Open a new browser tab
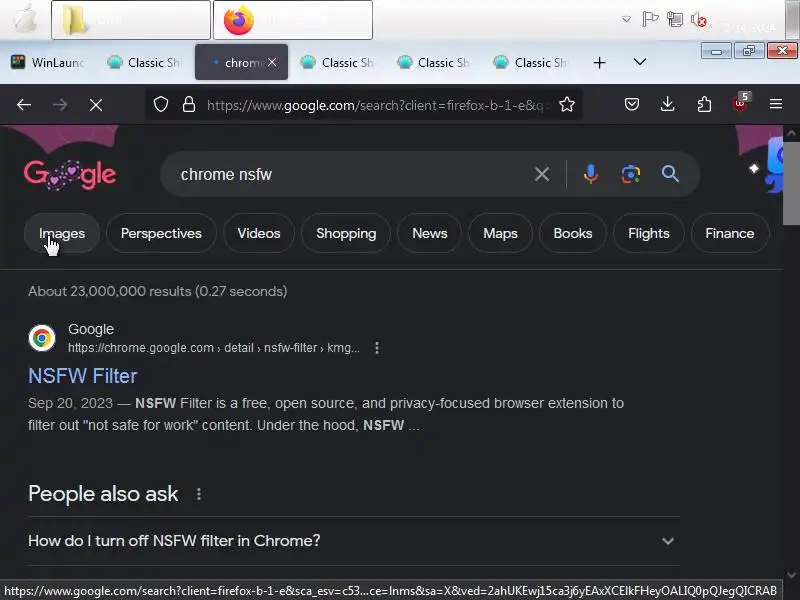The image size is (800, 600). coord(599,63)
